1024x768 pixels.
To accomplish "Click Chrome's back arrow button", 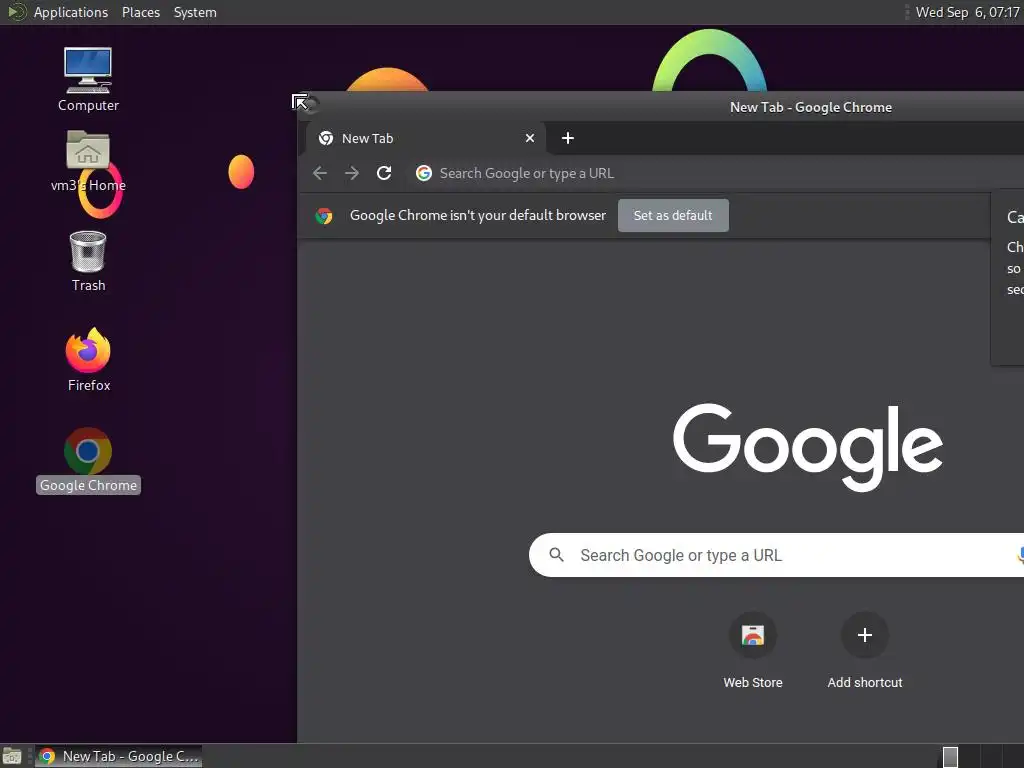I will 320,173.
